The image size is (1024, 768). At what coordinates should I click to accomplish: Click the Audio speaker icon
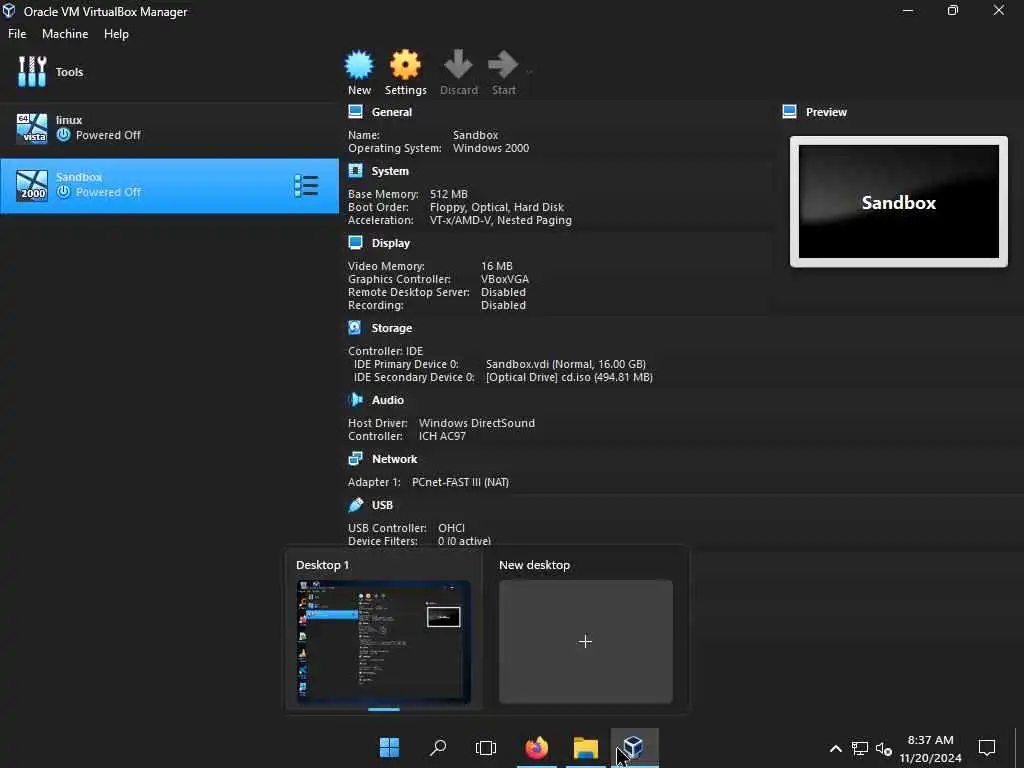coord(355,399)
